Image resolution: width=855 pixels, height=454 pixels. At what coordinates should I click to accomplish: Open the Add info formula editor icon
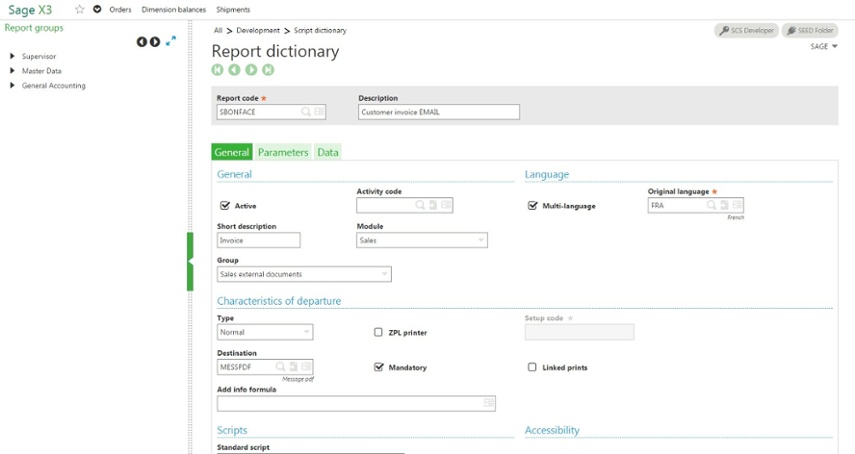pos(488,403)
